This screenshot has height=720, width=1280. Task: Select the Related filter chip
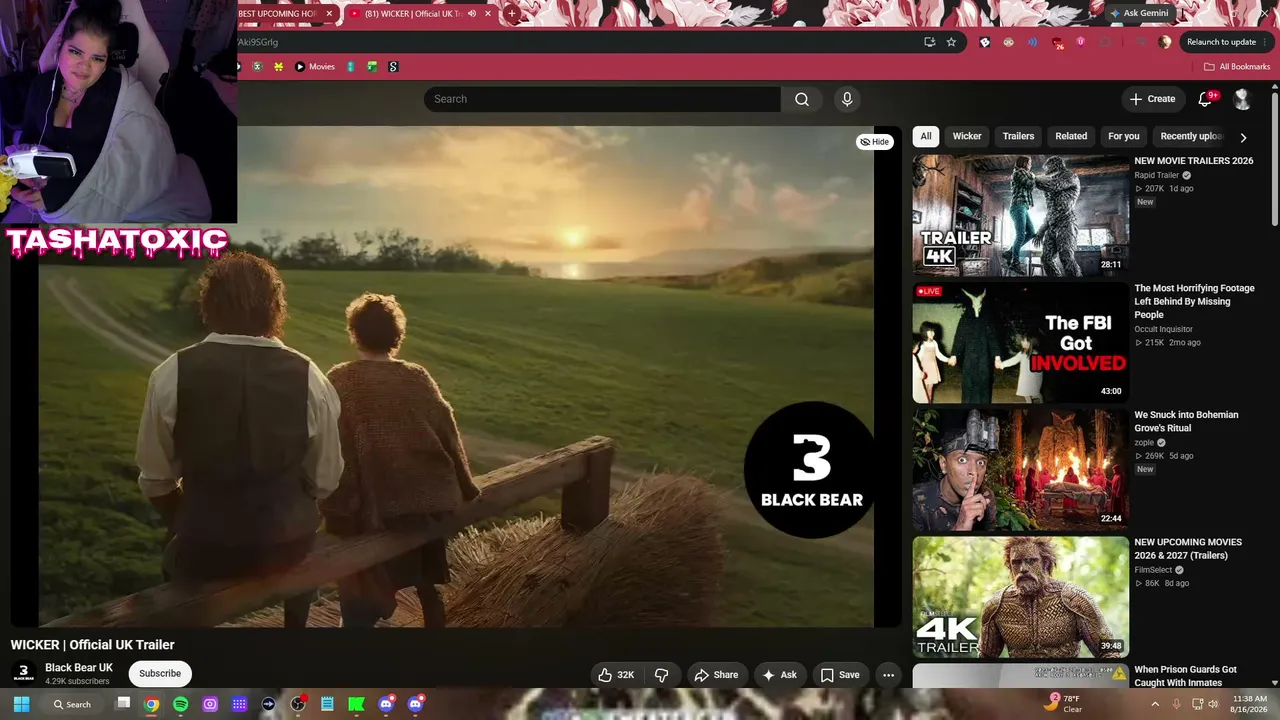pos(1071,136)
